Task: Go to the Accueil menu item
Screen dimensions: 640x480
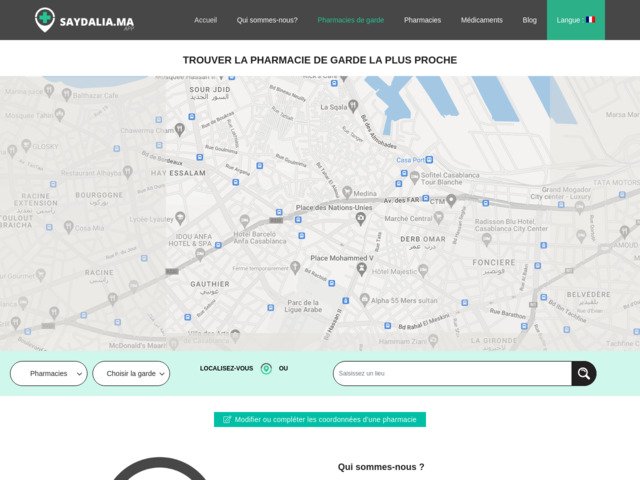Action: pyautogui.click(x=205, y=20)
